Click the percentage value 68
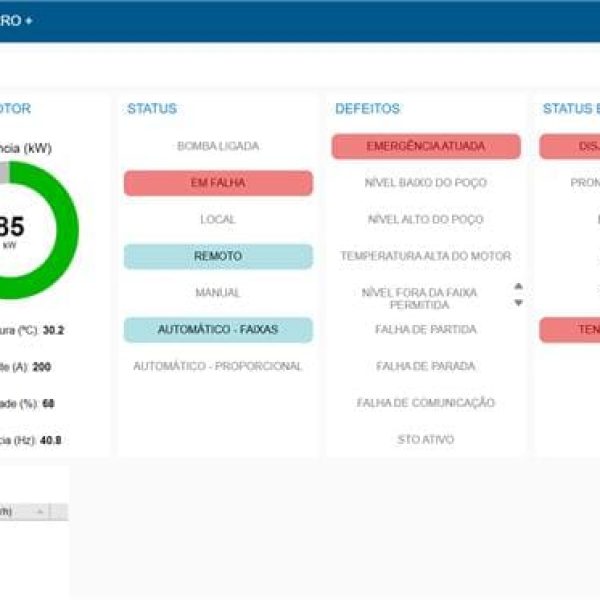This screenshot has height=600, width=600. click(x=48, y=404)
